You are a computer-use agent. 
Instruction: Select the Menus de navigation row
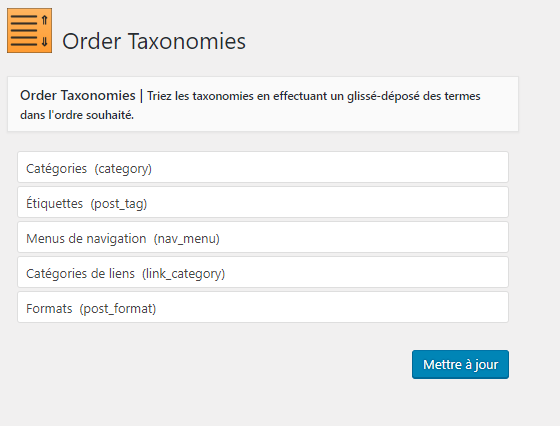tap(263, 237)
